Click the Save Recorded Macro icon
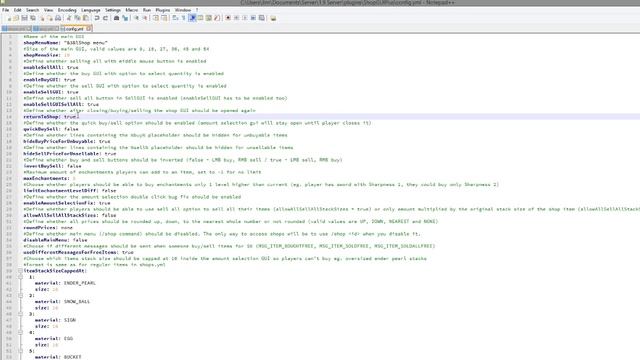The width and height of the screenshot is (640, 360). point(262,18)
